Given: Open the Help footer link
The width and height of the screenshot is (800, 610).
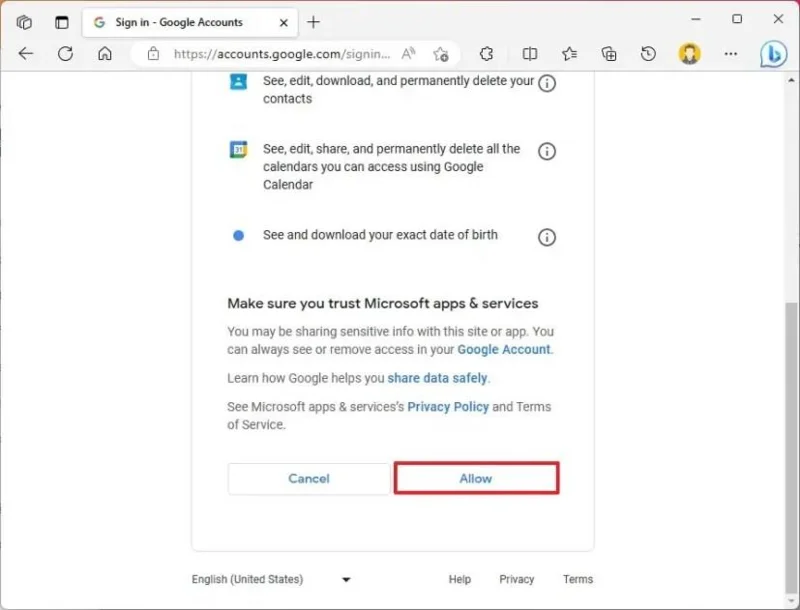Looking at the screenshot, I should [x=460, y=579].
